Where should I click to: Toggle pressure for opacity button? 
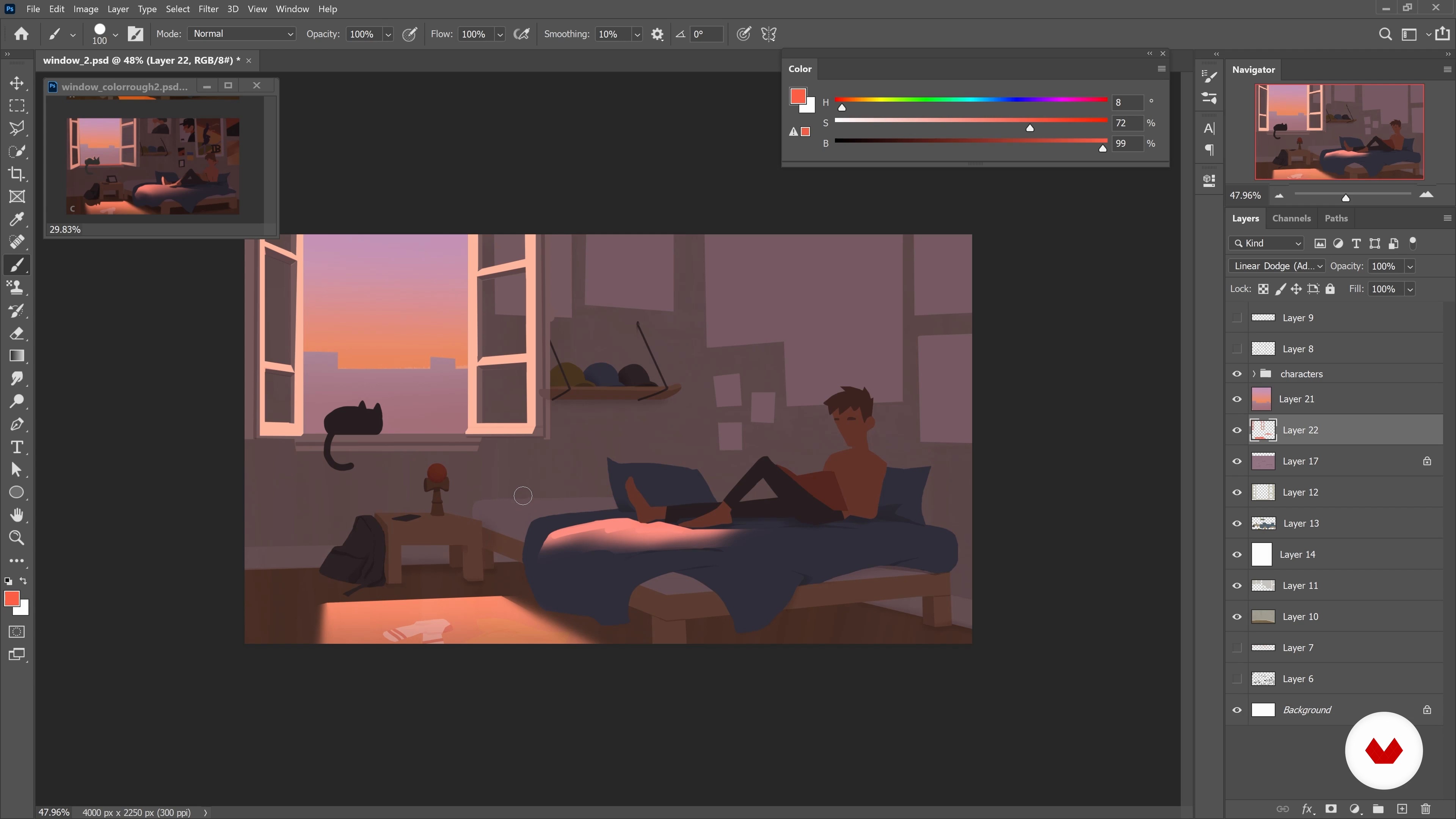410,34
